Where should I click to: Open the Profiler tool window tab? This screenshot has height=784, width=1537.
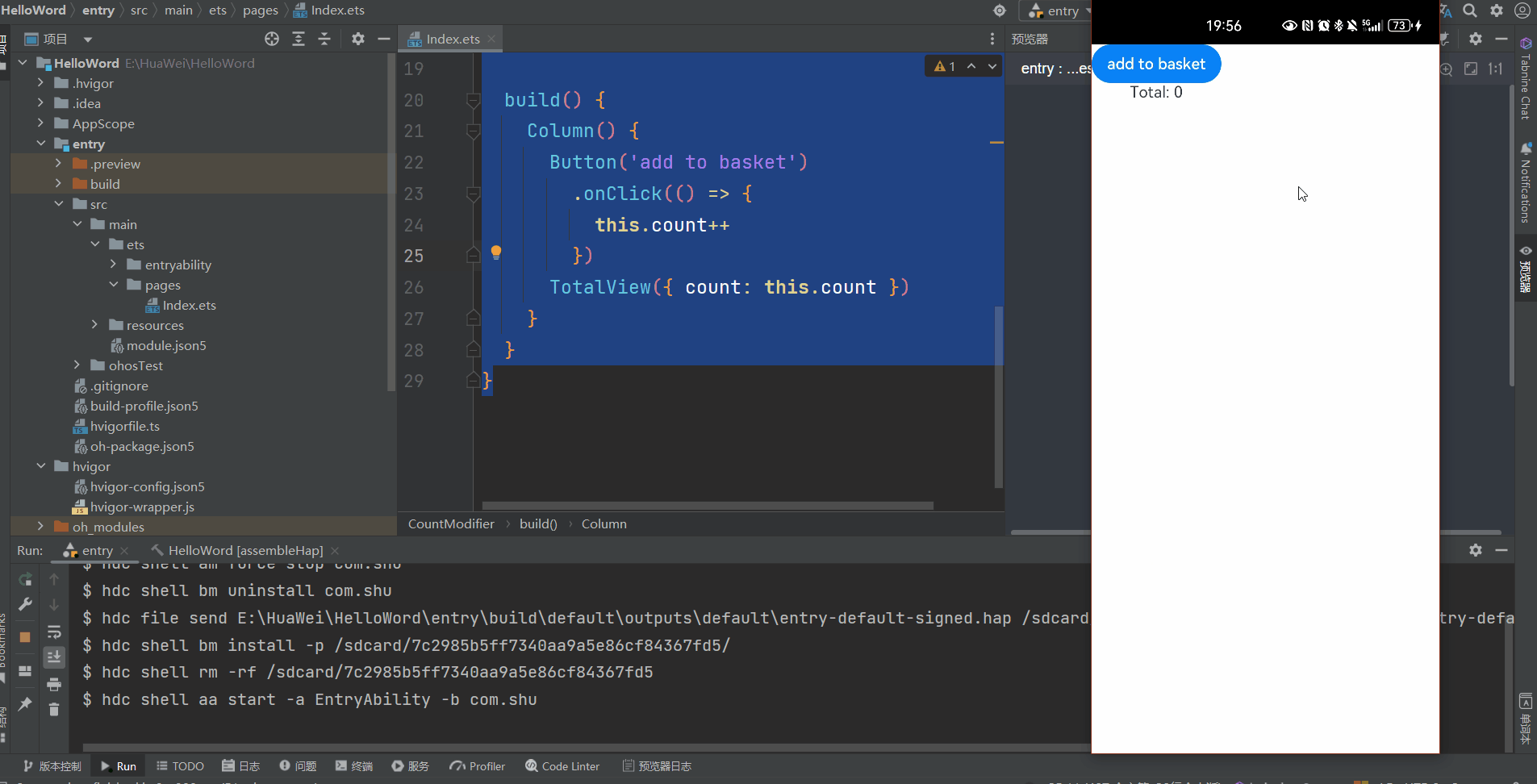tap(478, 766)
